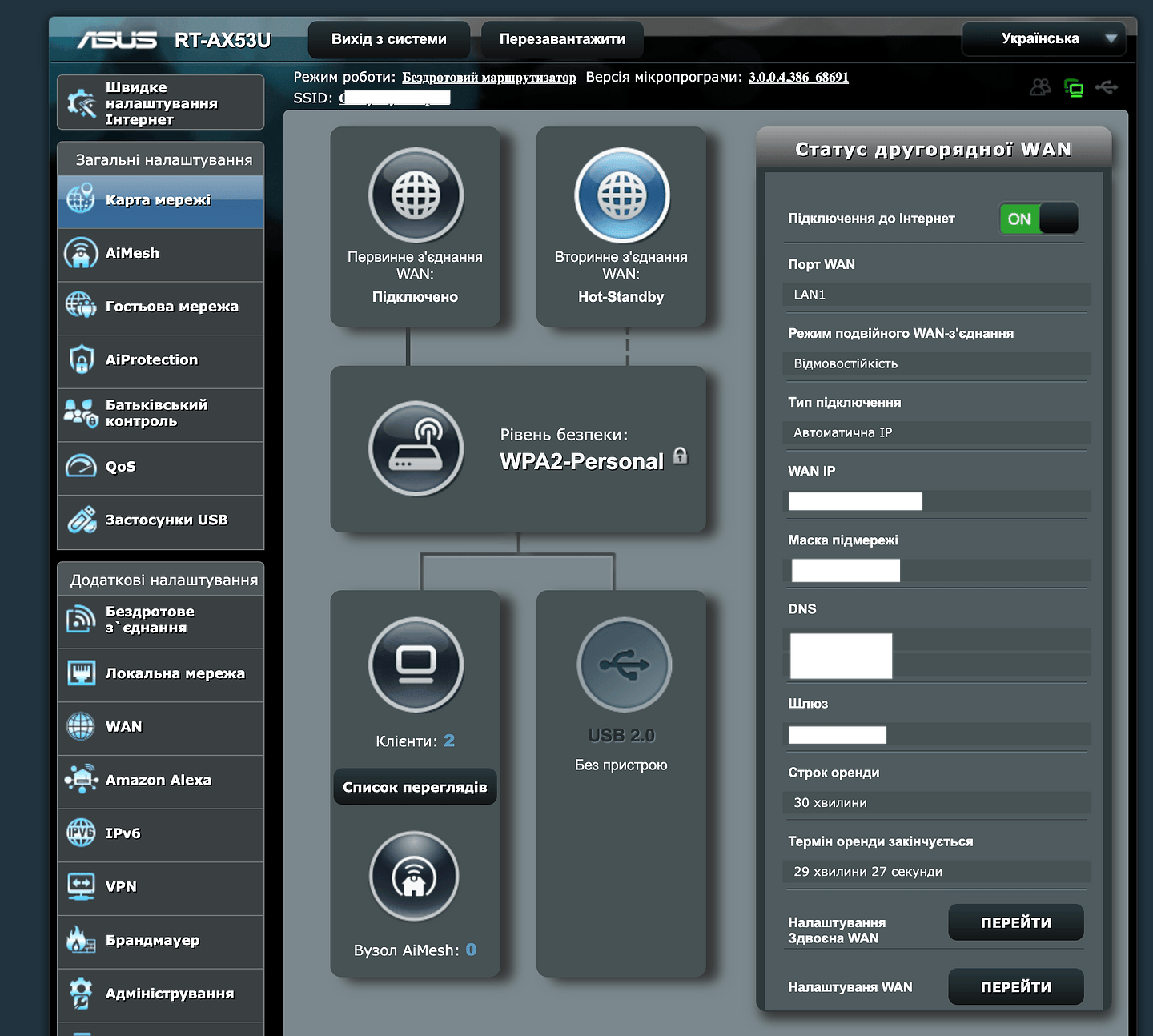Open the Clients computer icon
Viewport: 1153px width, 1036px height.
click(416, 665)
